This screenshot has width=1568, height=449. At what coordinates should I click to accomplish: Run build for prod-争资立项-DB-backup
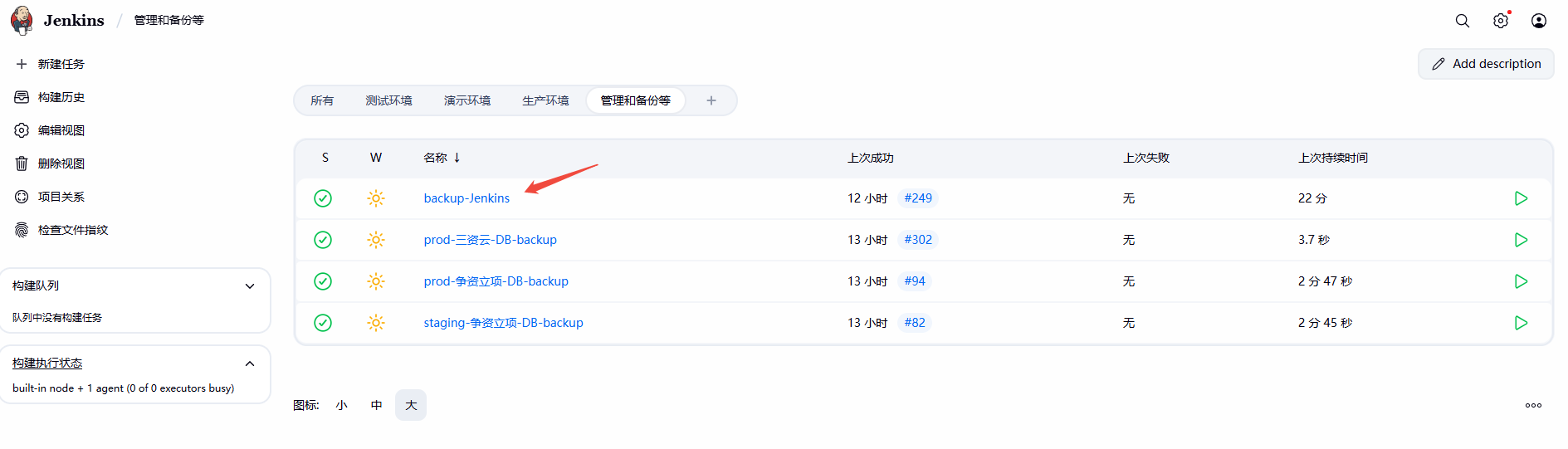[x=1521, y=281]
